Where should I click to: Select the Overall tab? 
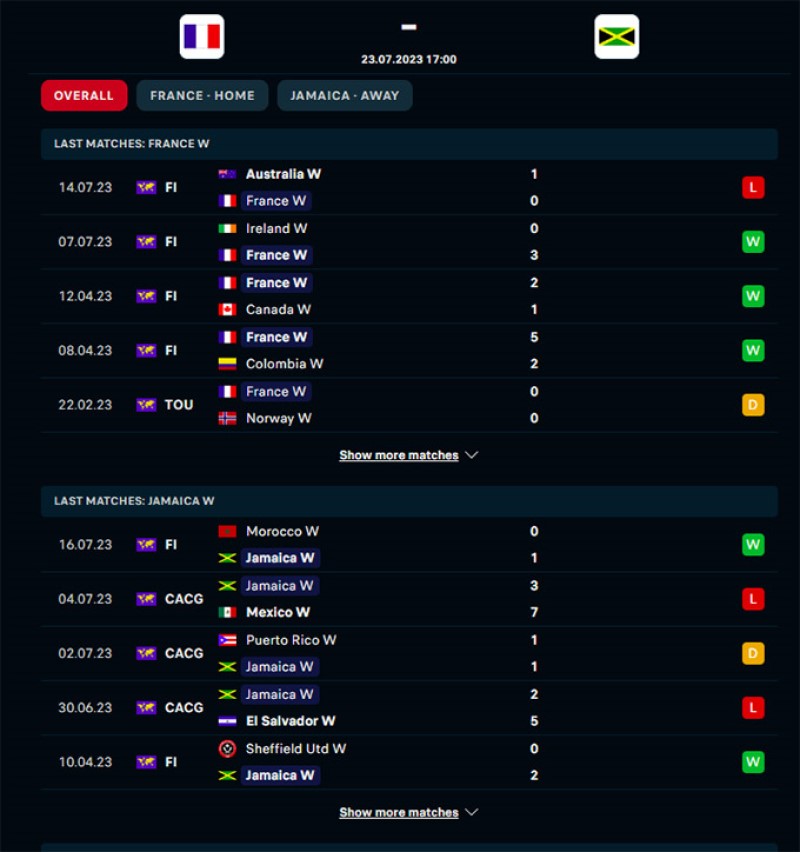84,96
